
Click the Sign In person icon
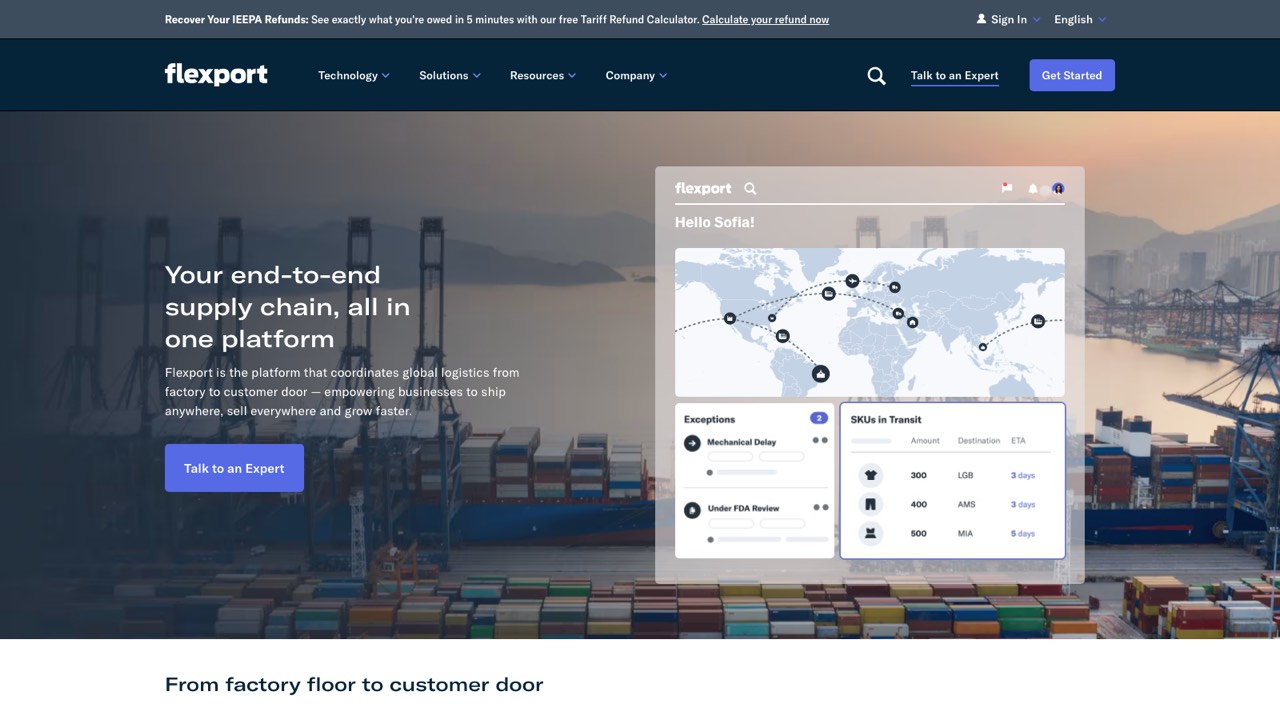981,19
